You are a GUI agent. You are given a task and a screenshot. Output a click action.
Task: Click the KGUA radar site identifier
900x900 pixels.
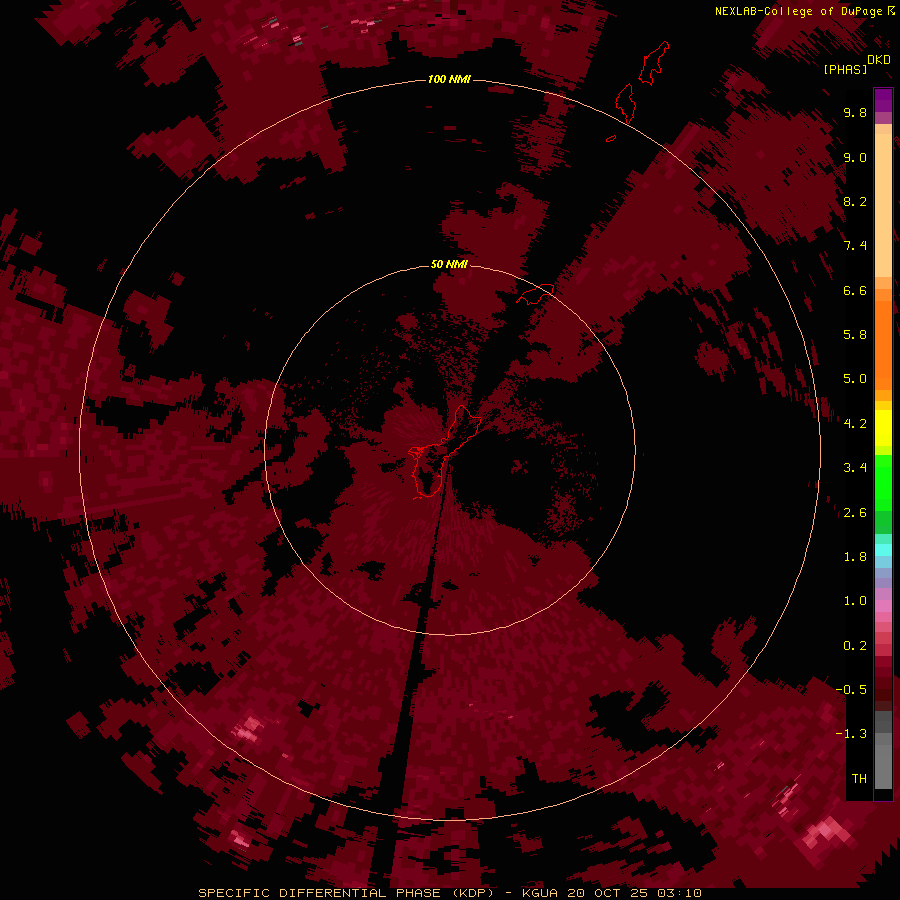click(x=540, y=893)
